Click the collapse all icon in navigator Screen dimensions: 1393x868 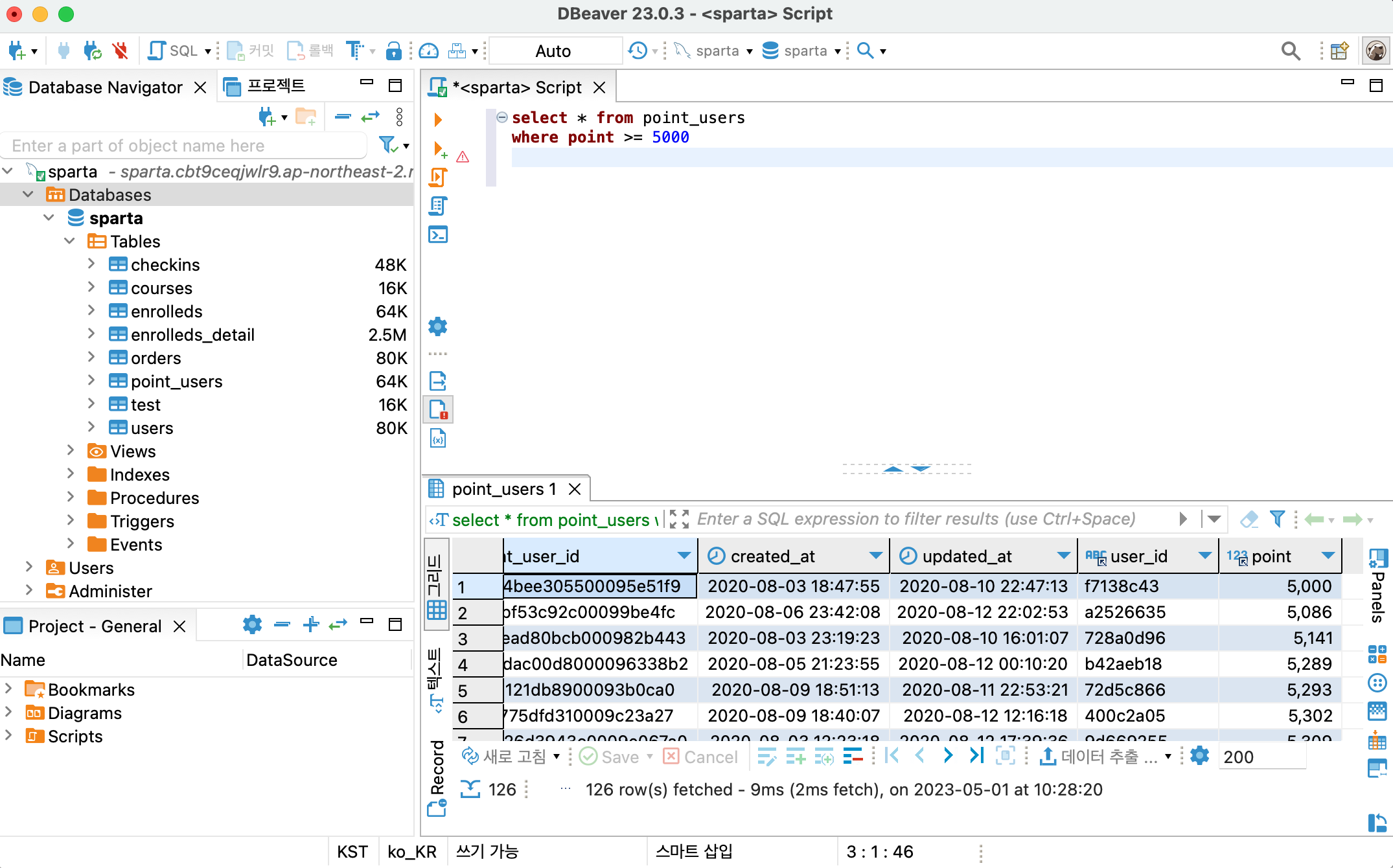[343, 117]
